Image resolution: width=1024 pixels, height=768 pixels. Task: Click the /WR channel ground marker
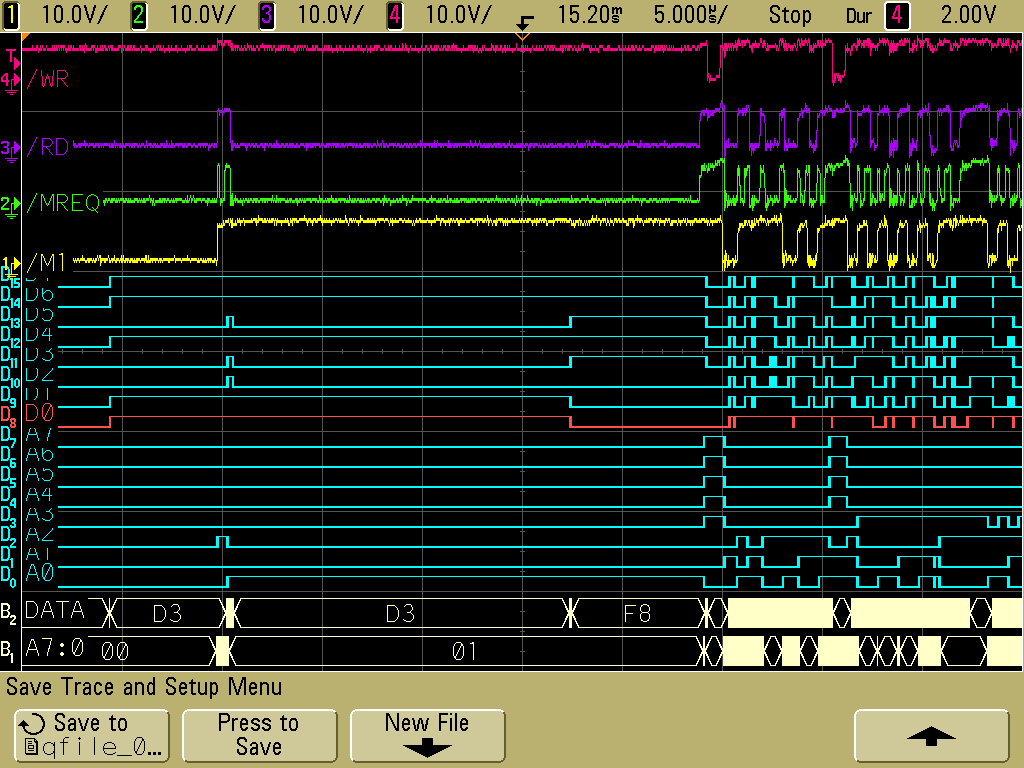[x=9, y=80]
